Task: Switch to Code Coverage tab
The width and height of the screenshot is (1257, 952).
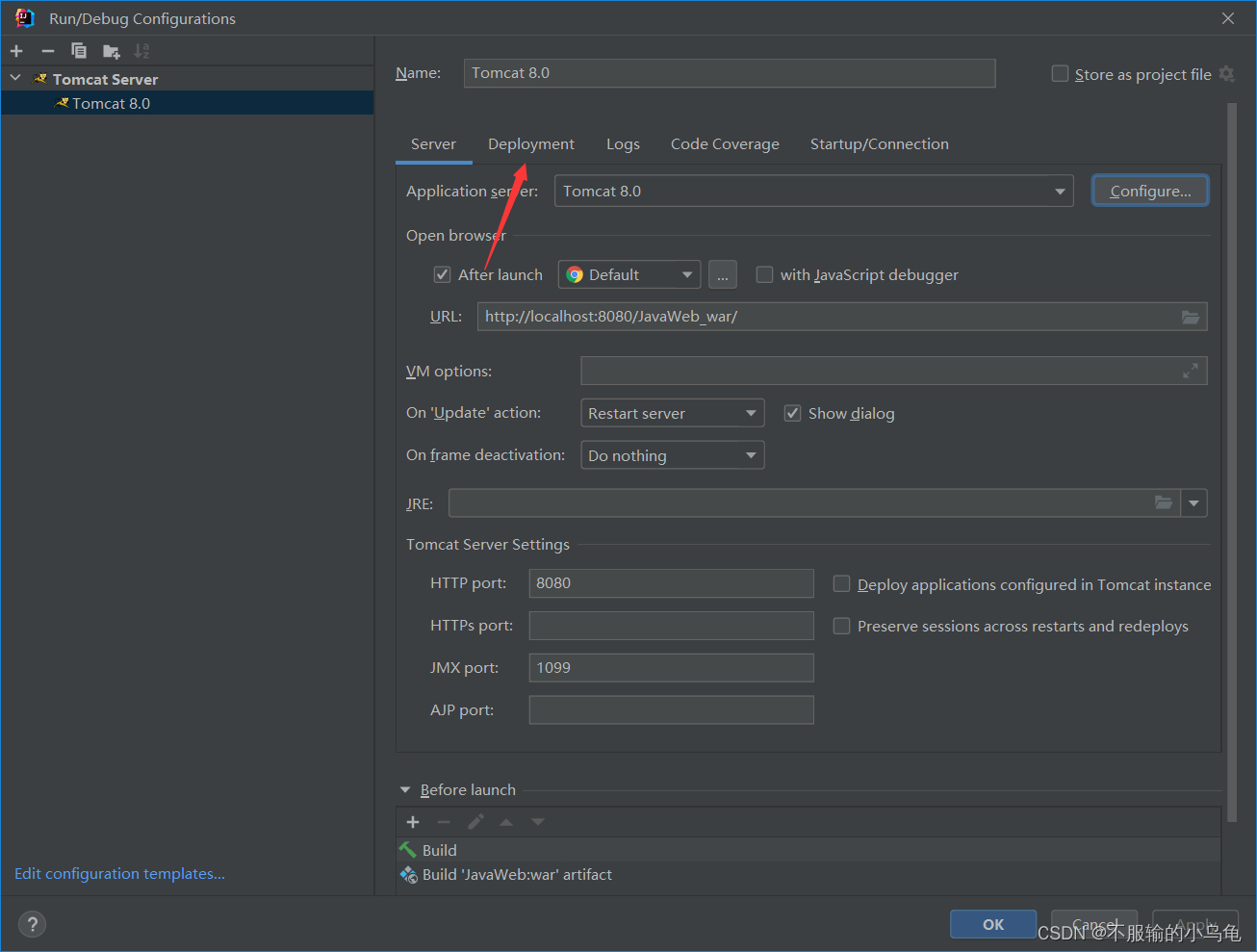Action: [x=725, y=144]
